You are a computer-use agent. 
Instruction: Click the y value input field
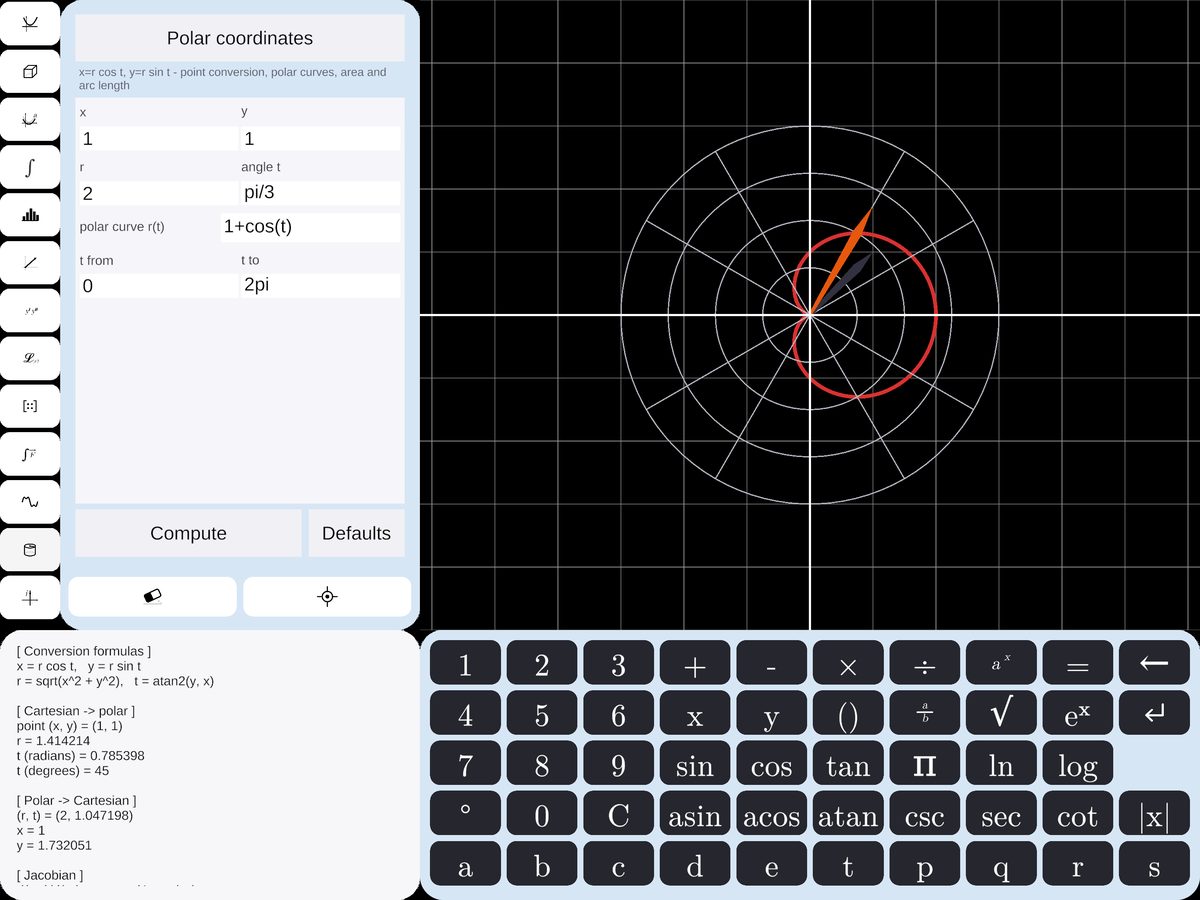coord(320,139)
